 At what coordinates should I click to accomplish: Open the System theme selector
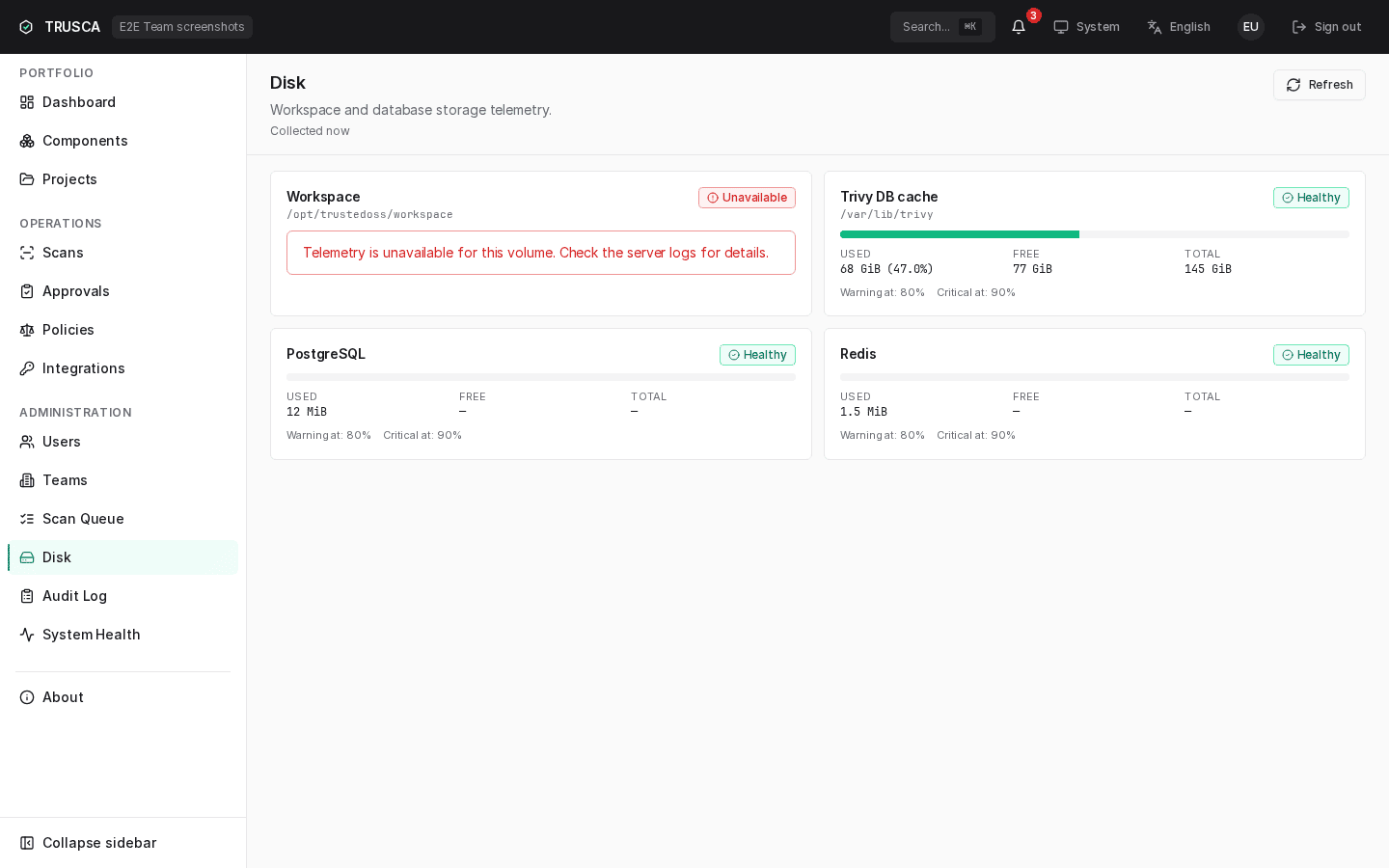tap(1086, 27)
